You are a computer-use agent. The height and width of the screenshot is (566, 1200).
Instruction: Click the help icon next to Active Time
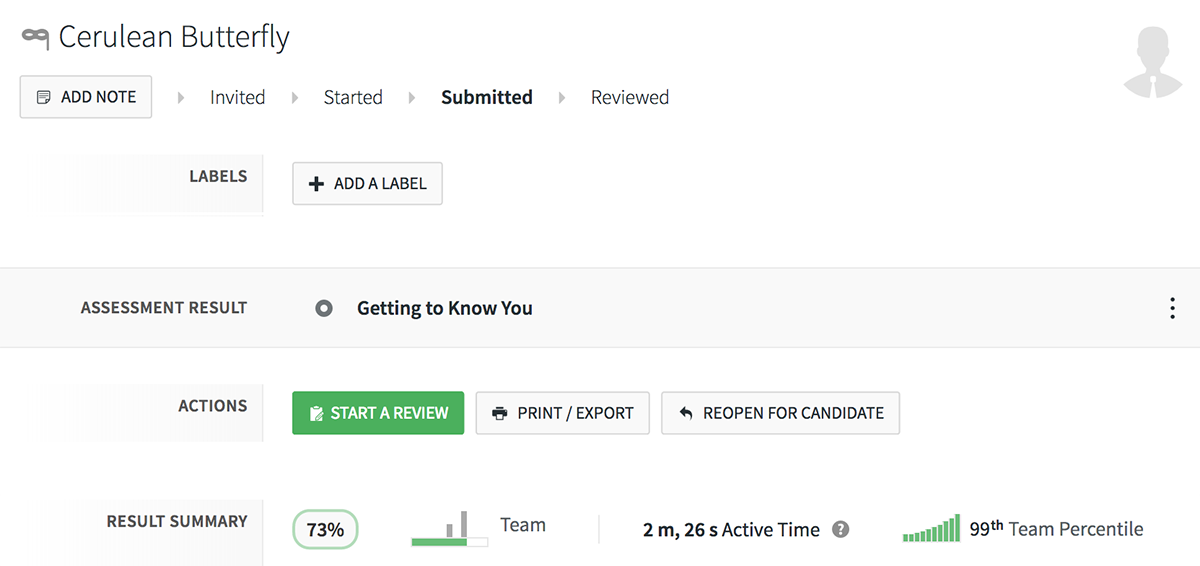(841, 530)
